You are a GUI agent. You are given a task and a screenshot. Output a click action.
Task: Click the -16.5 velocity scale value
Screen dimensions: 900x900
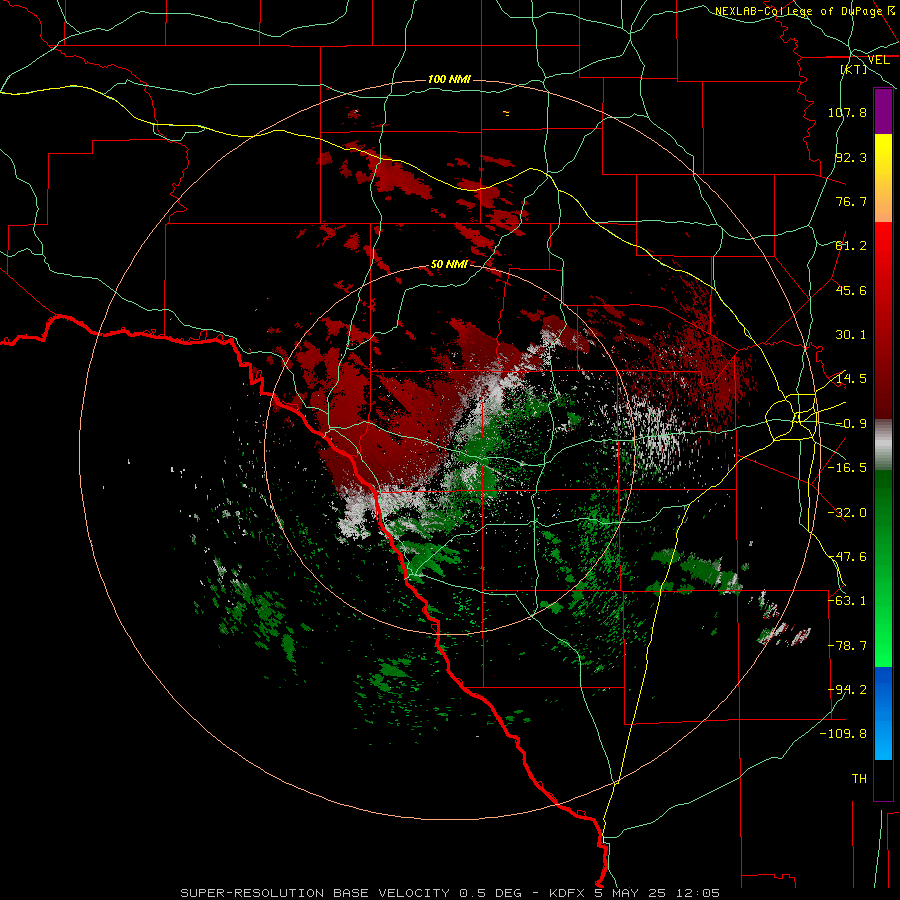tap(847, 468)
